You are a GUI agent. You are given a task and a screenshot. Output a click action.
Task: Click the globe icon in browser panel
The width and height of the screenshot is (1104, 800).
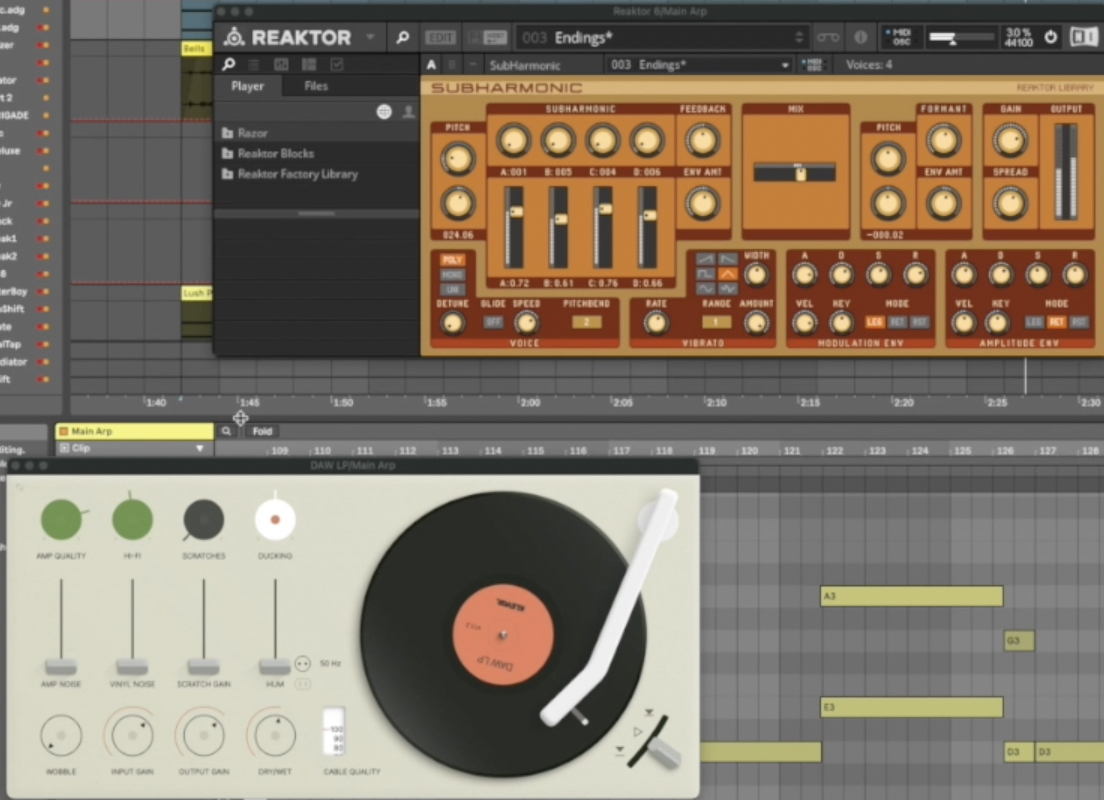coord(384,112)
